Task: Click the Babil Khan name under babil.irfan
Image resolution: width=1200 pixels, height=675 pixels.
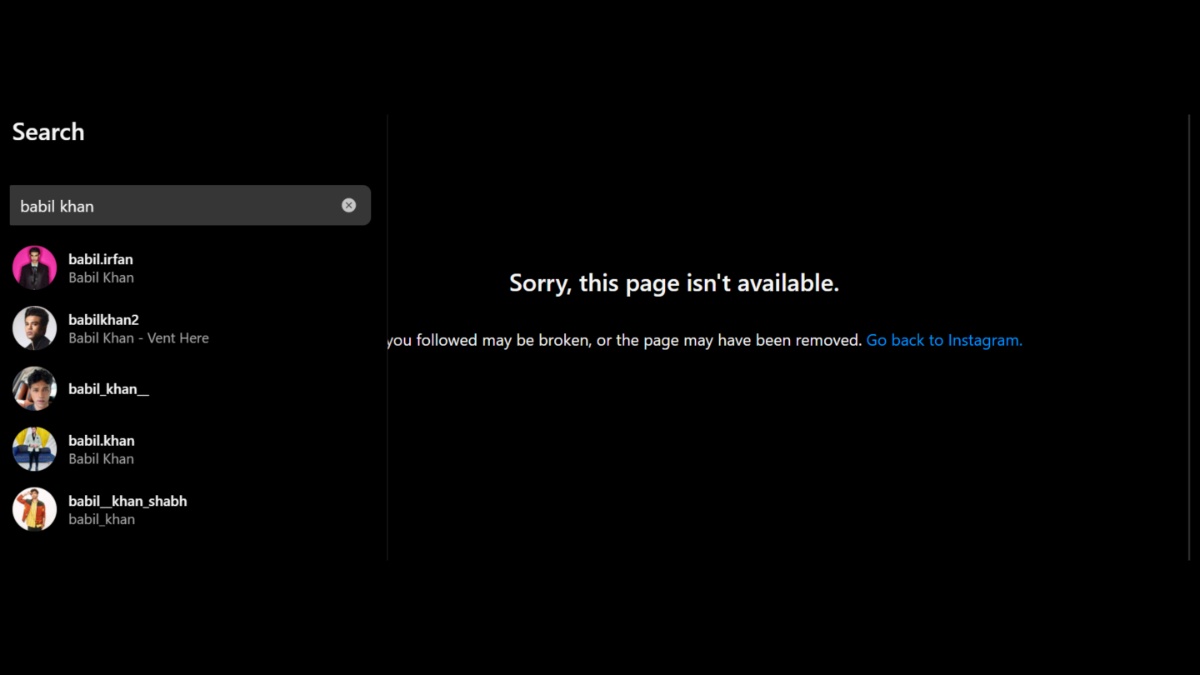Action: (101, 278)
